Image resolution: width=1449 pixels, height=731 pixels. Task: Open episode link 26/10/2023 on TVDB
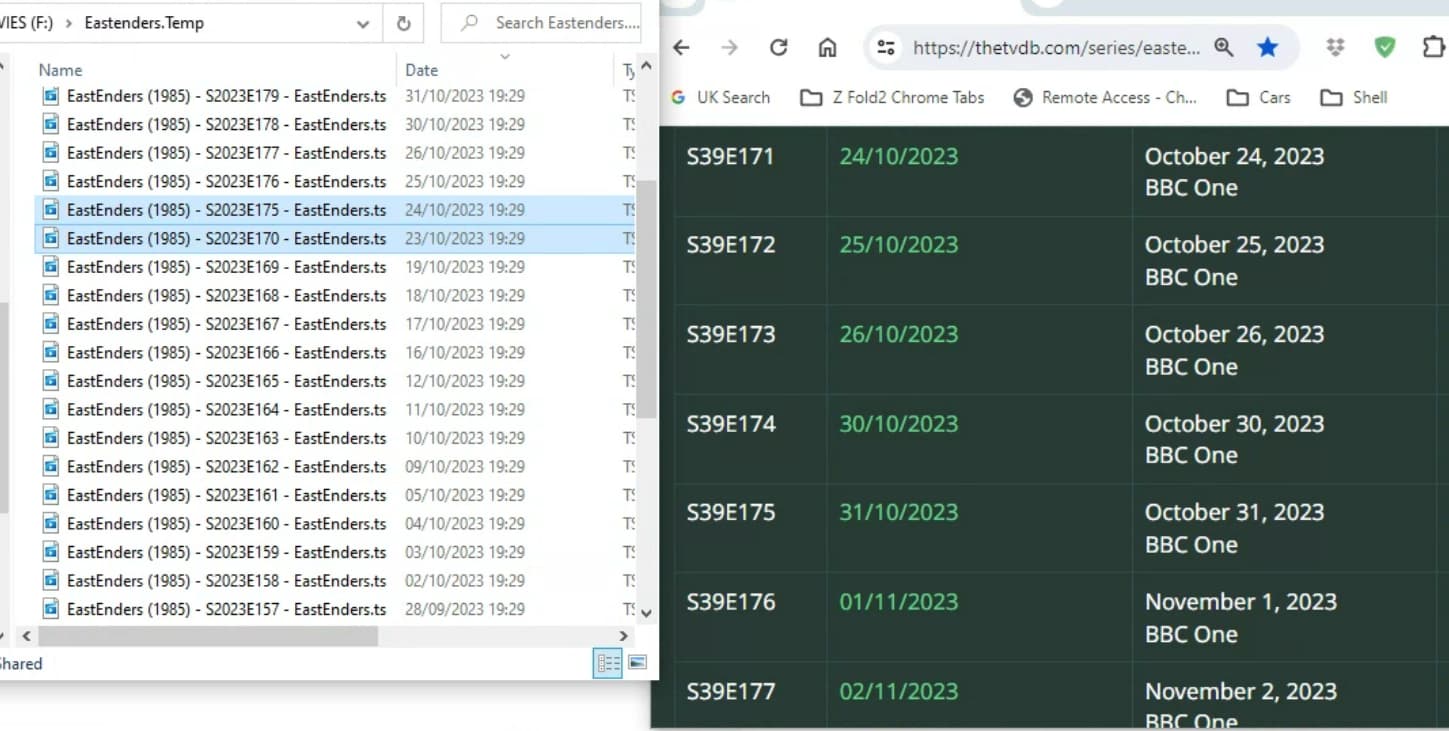(898, 334)
